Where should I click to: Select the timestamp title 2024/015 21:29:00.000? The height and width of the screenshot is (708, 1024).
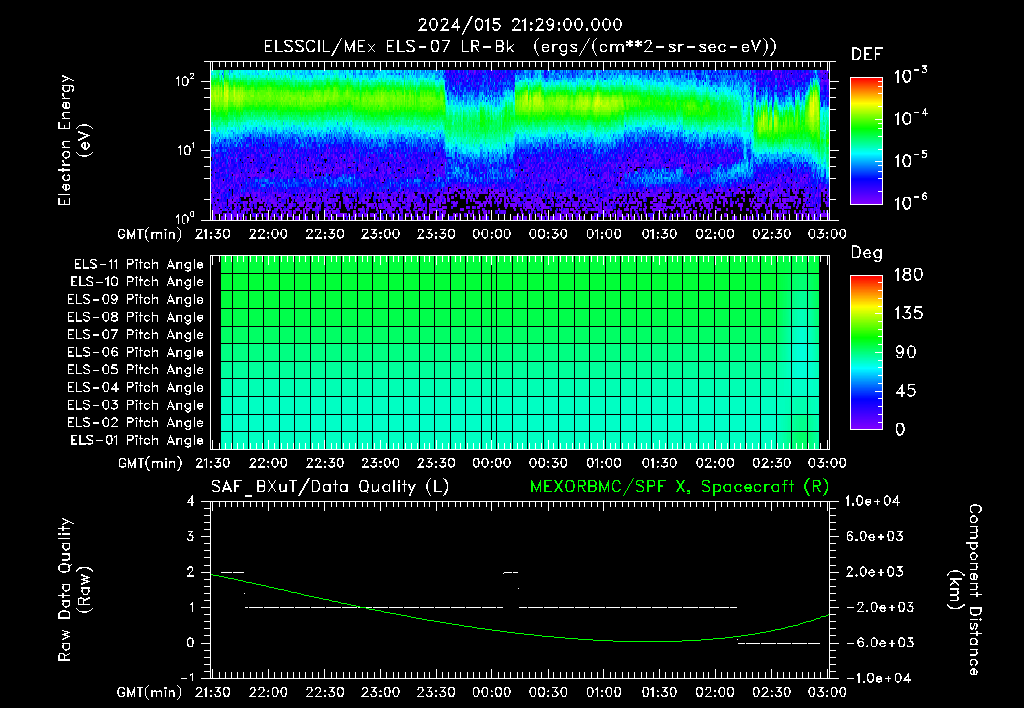pyautogui.click(x=520, y=25)
